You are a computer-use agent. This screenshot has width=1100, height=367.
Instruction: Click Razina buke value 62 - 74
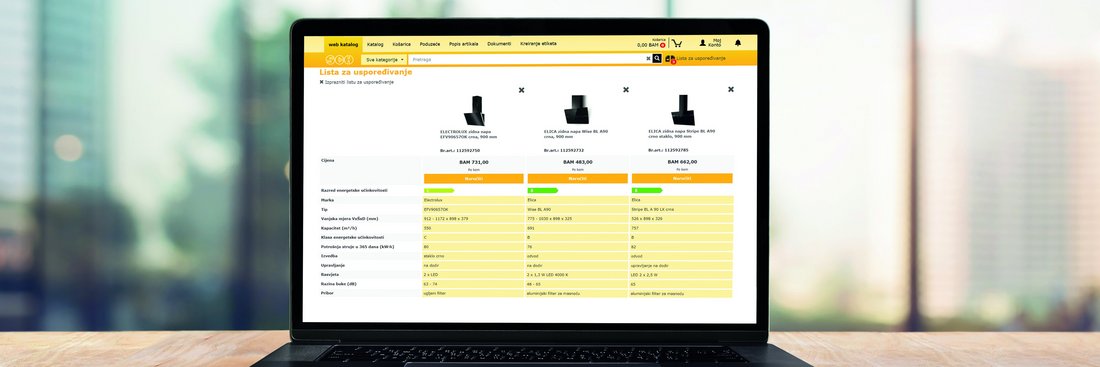click(430, 283)
